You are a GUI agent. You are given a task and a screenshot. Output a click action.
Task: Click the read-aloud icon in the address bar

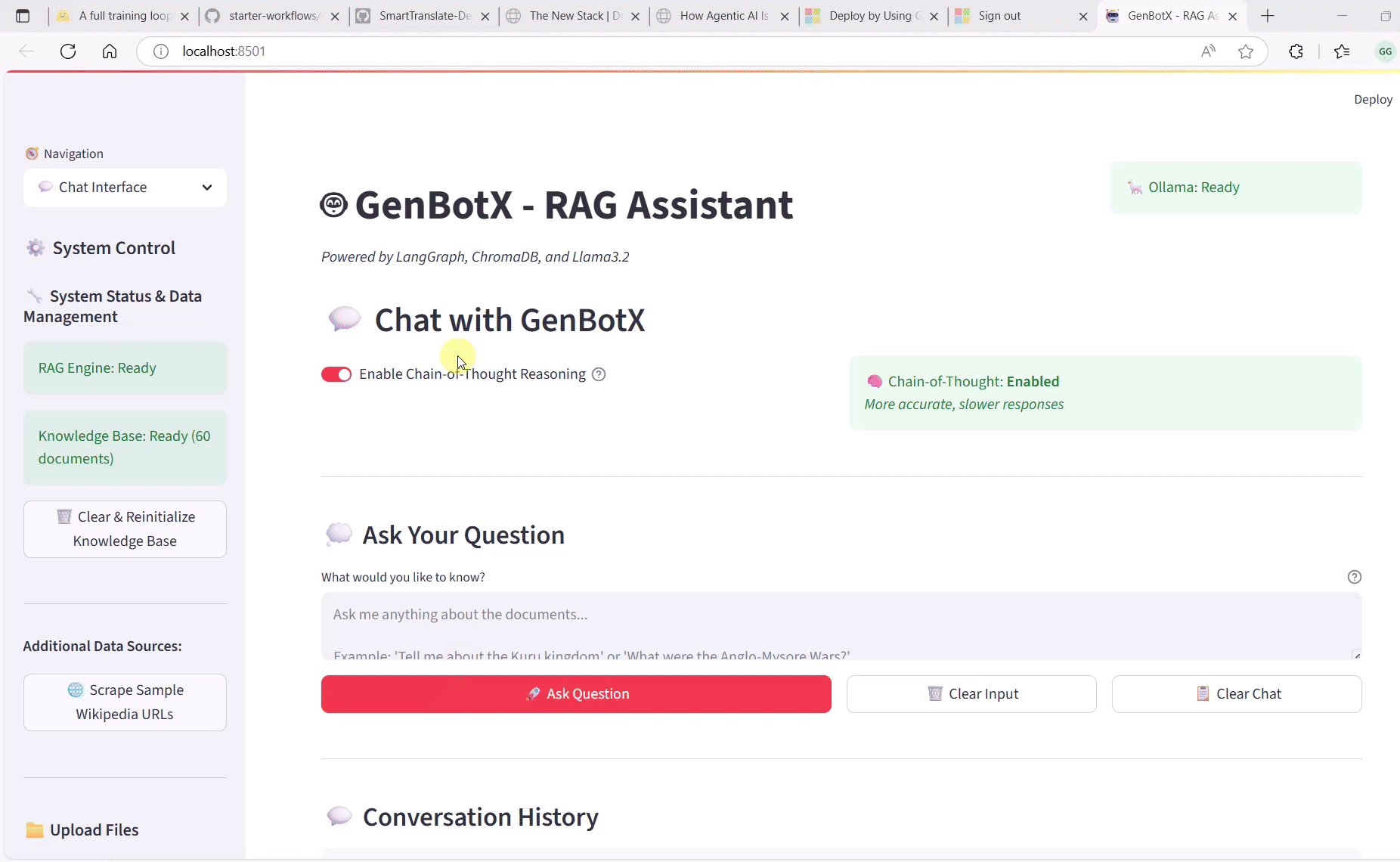click(1207, 51)
